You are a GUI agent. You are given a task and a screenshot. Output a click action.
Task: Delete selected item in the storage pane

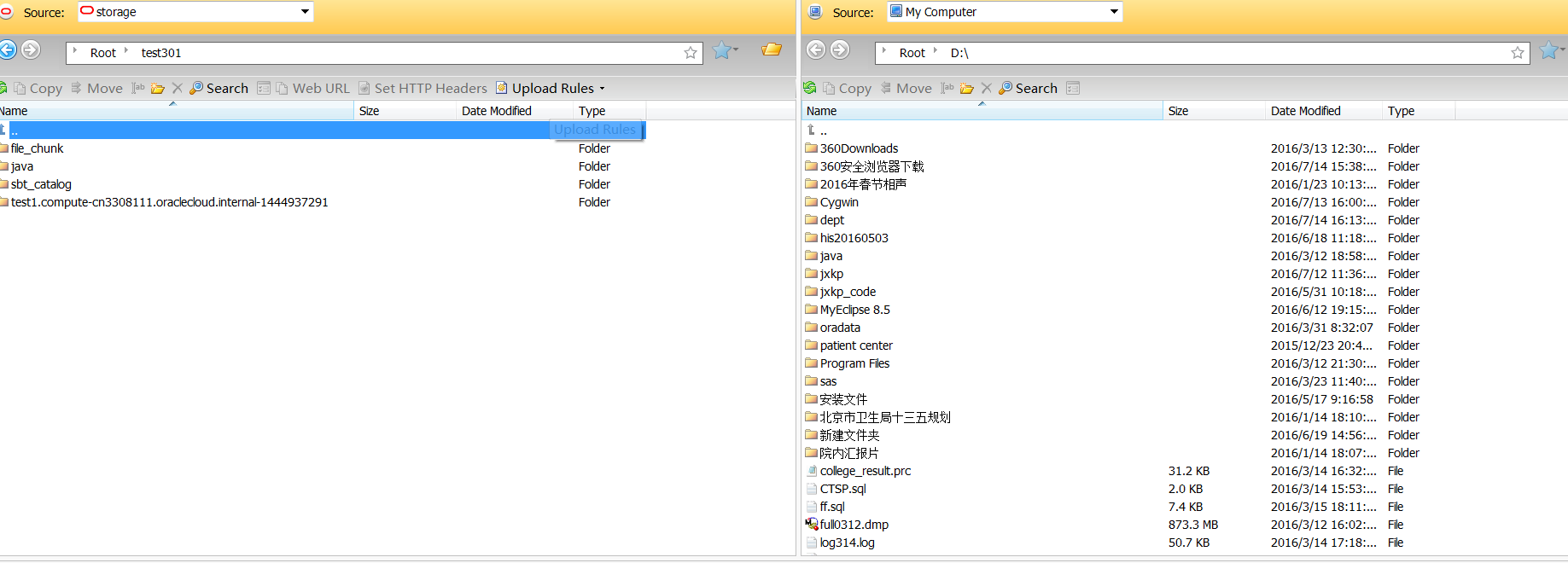point(178,88)
